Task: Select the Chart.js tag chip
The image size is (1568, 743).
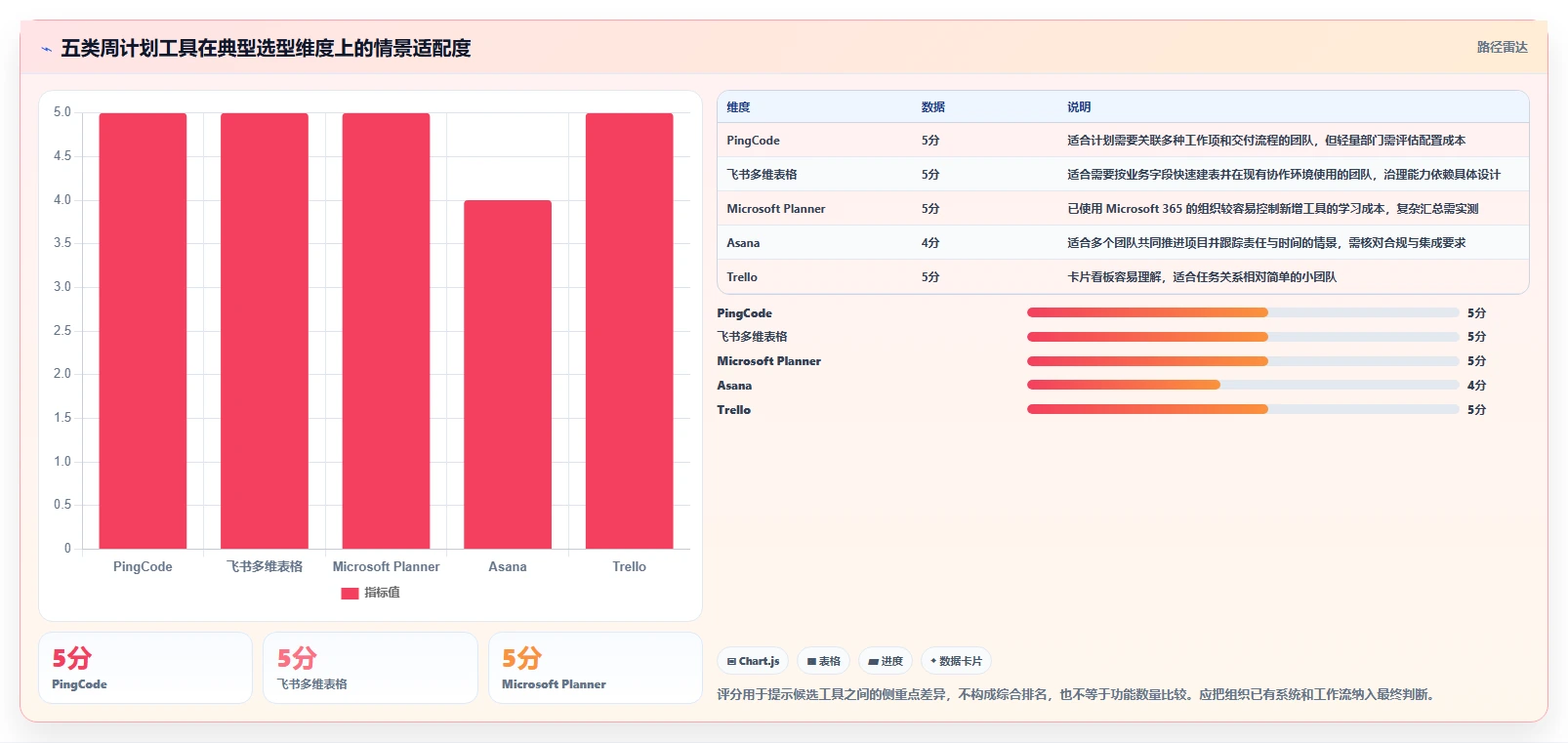Action: click(x=753, y=661)
